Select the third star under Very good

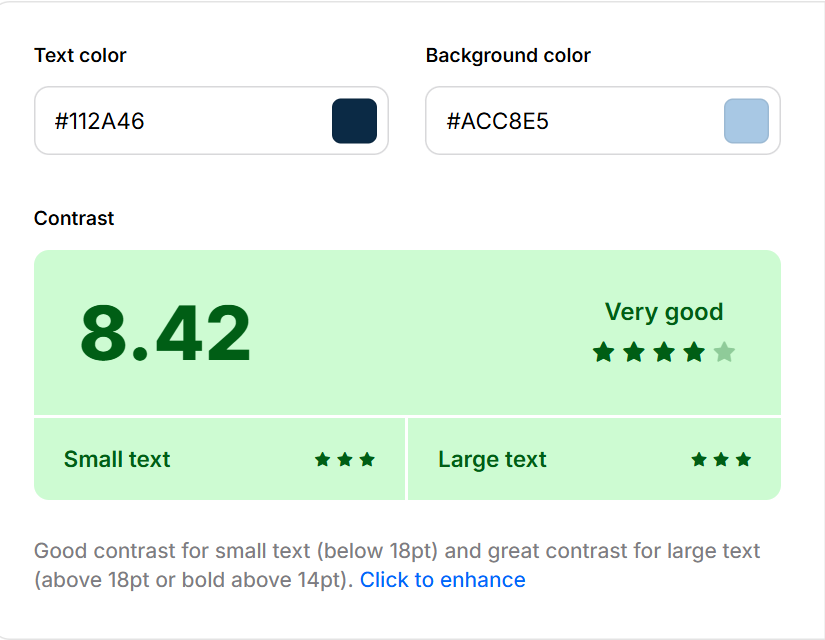tap(664, 352)
